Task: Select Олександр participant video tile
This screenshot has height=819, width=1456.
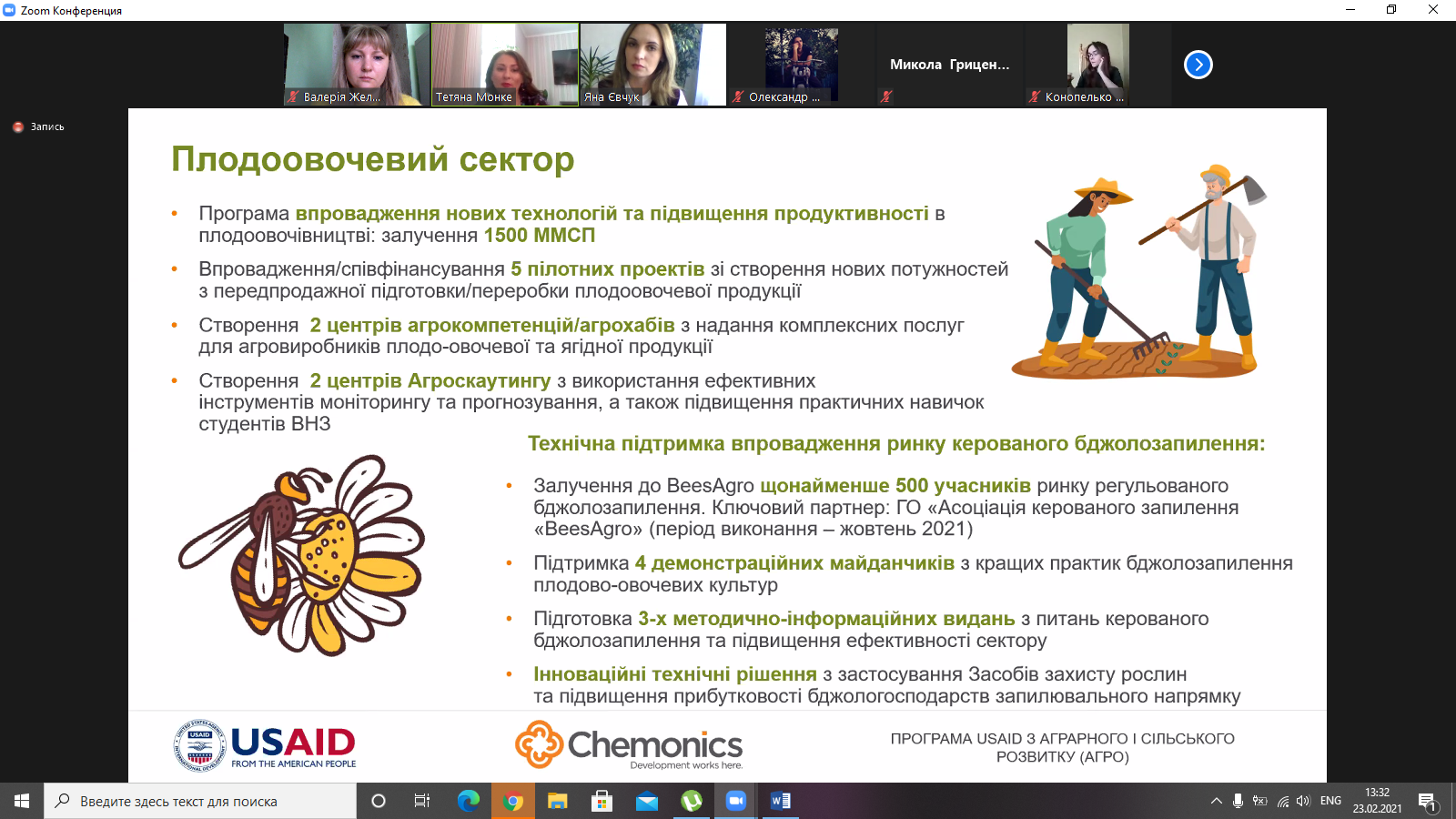Action: 802,65
